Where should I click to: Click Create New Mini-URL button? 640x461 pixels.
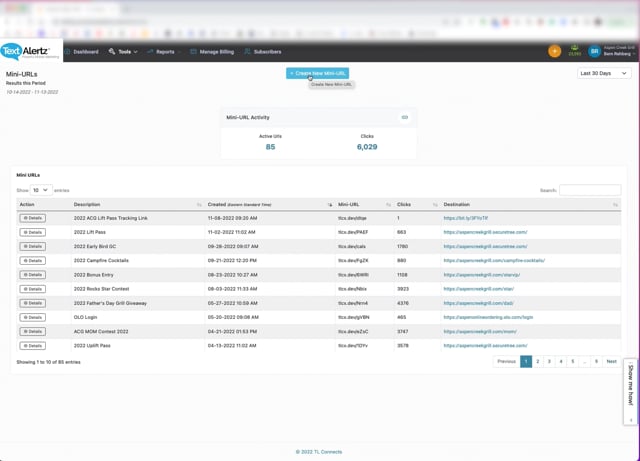coord(317,73)
